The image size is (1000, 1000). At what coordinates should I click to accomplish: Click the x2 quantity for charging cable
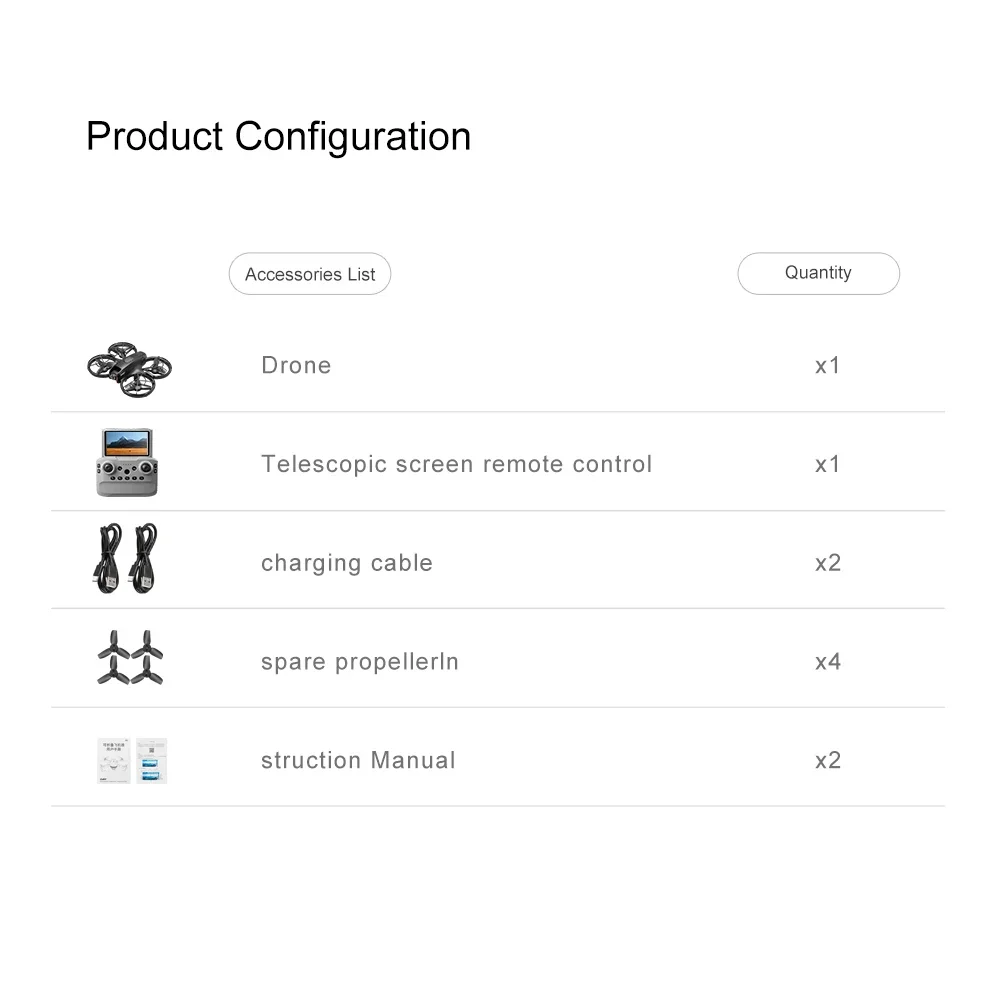click(x=828, y=563)
